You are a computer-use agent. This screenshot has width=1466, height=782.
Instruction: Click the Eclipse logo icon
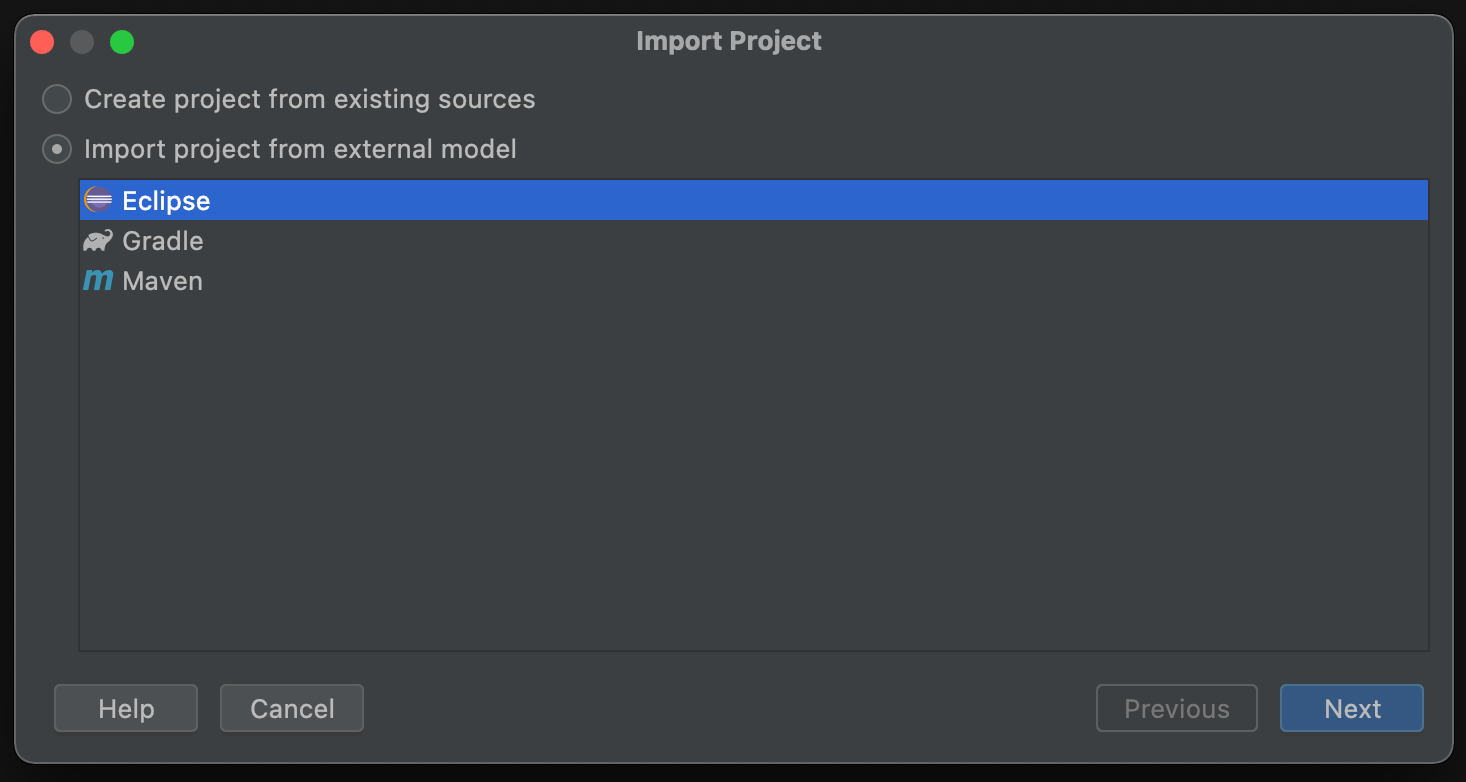point(98,200)
